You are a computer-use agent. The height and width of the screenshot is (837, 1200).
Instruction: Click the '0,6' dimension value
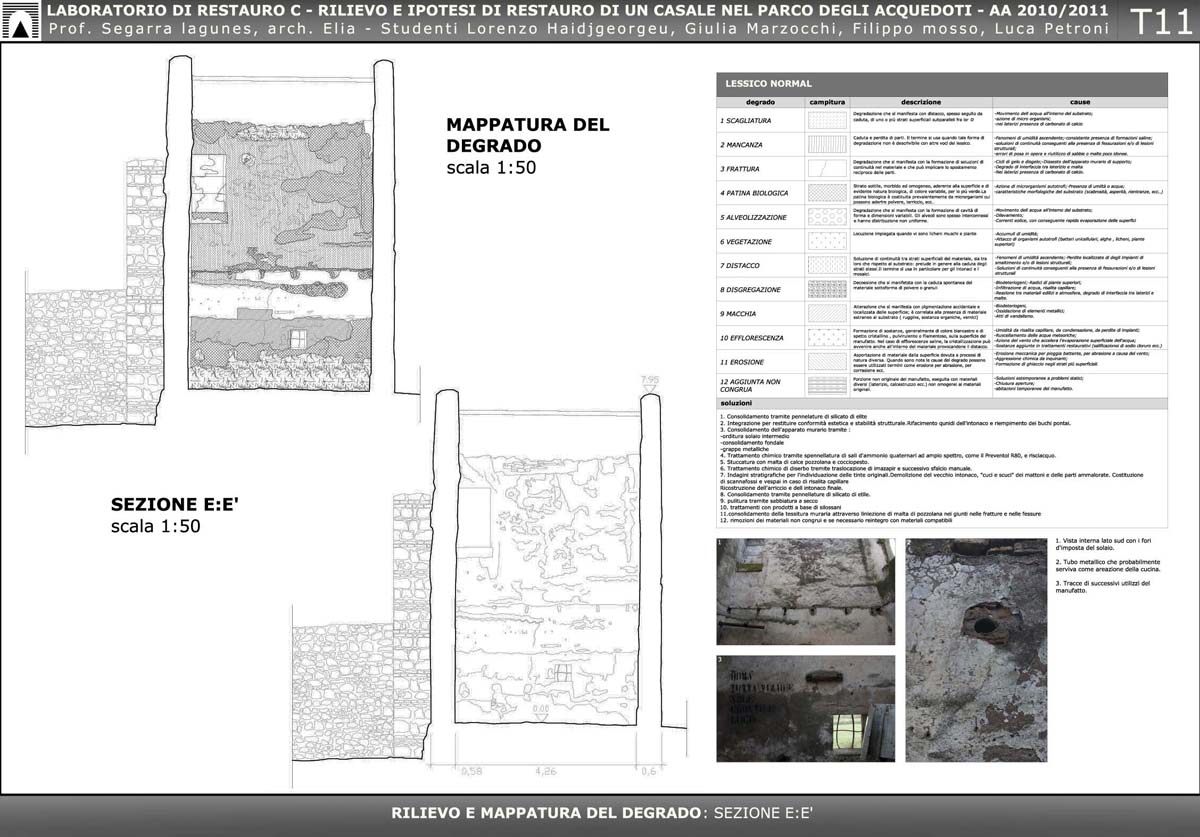(647, 771)
